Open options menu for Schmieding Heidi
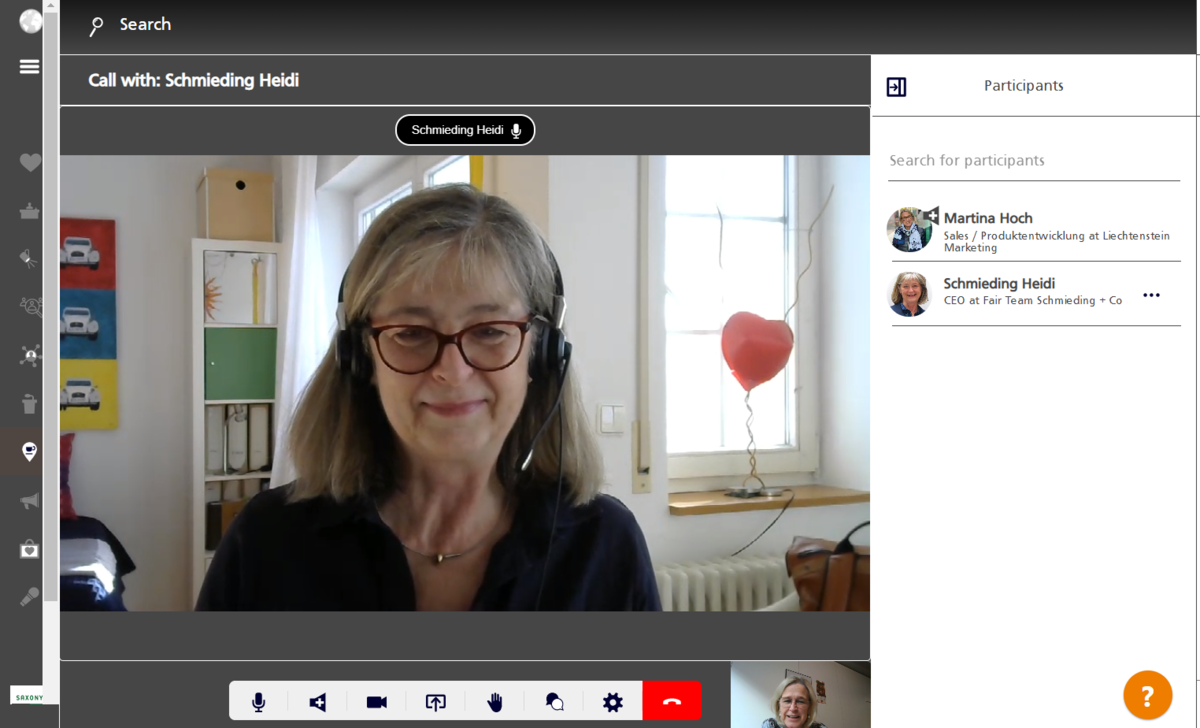 pos(1151,295)
